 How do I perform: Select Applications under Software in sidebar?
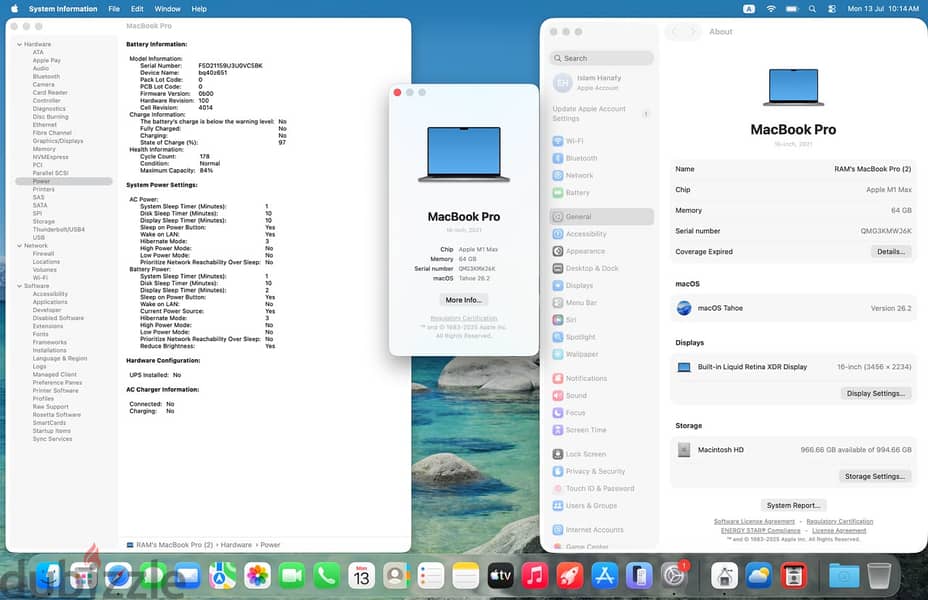click(50, 302)
